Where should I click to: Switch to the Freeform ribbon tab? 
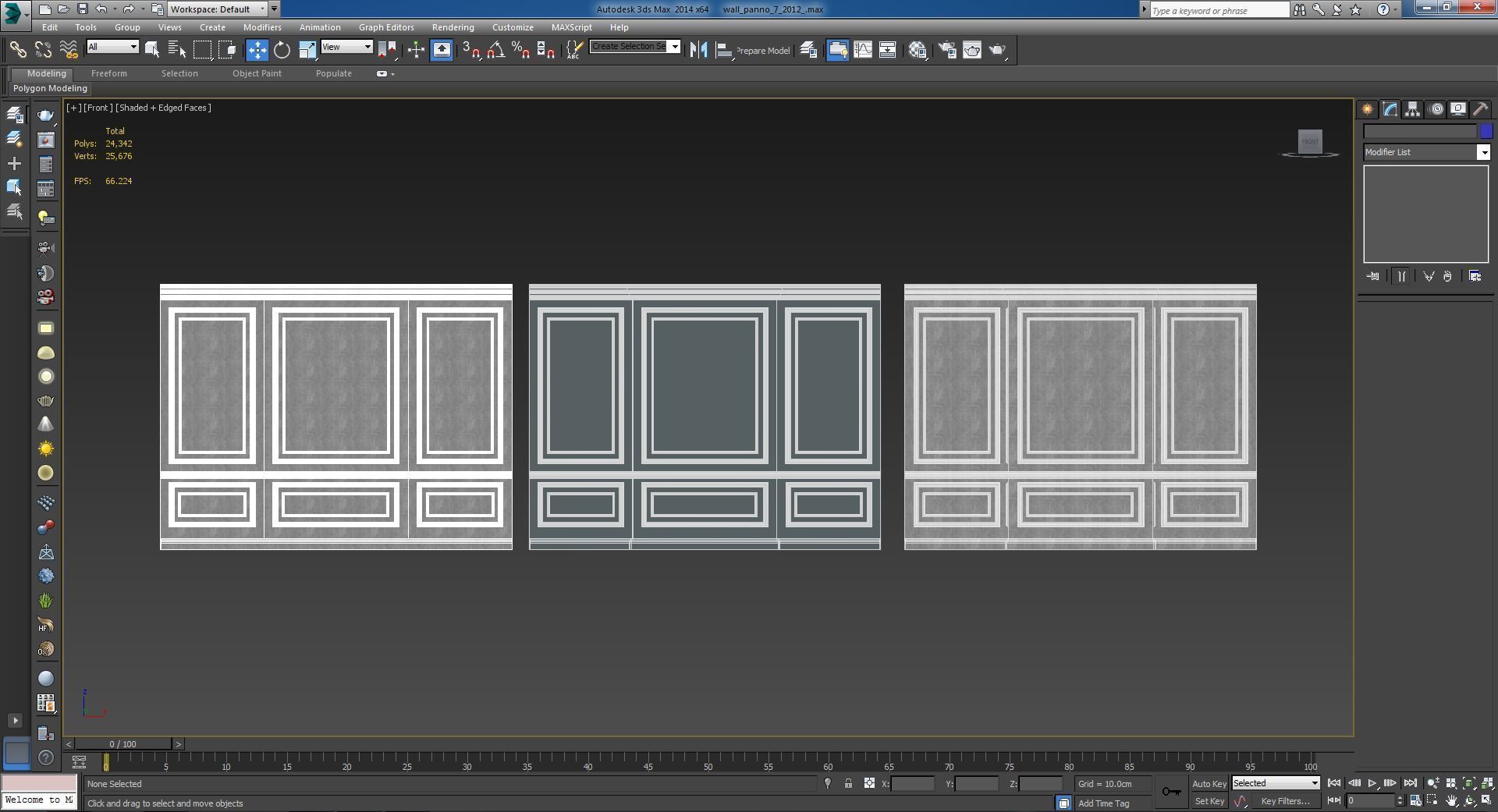point(108,73)
